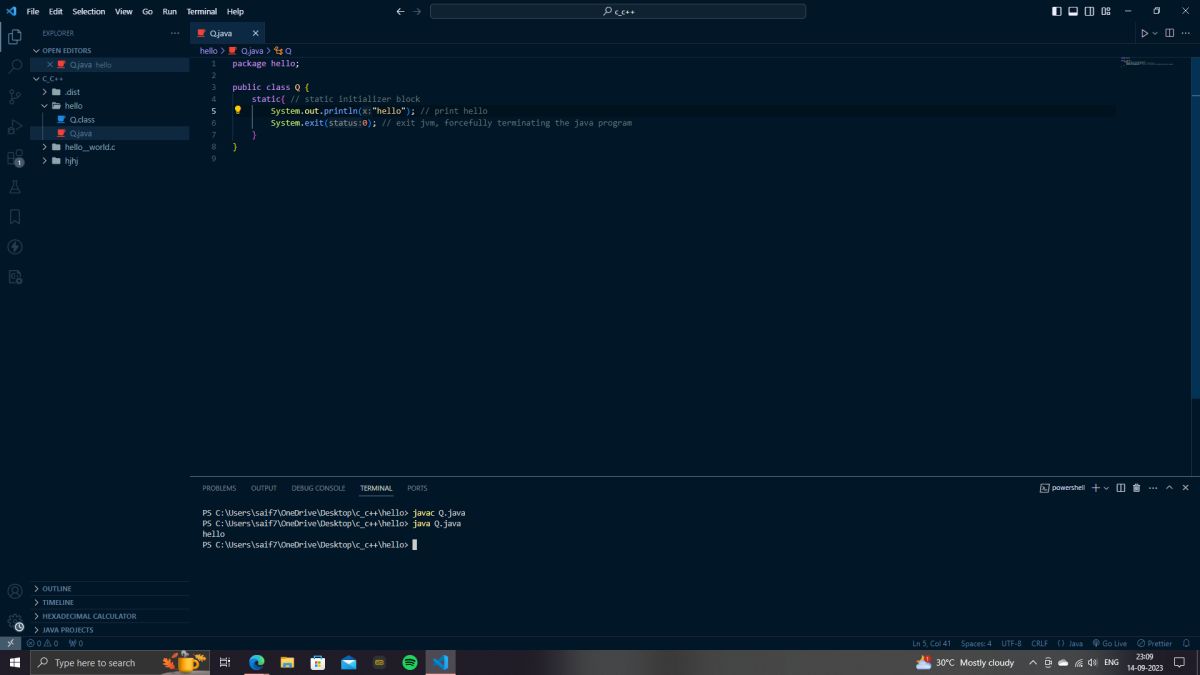Add a new terminal with plus icon

1095,488
